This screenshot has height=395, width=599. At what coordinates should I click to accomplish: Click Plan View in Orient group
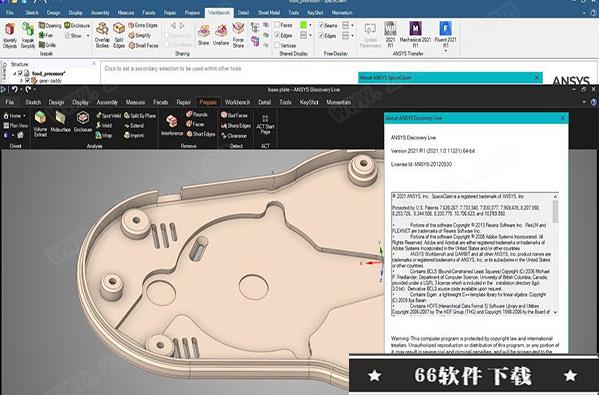pos(15,125)
